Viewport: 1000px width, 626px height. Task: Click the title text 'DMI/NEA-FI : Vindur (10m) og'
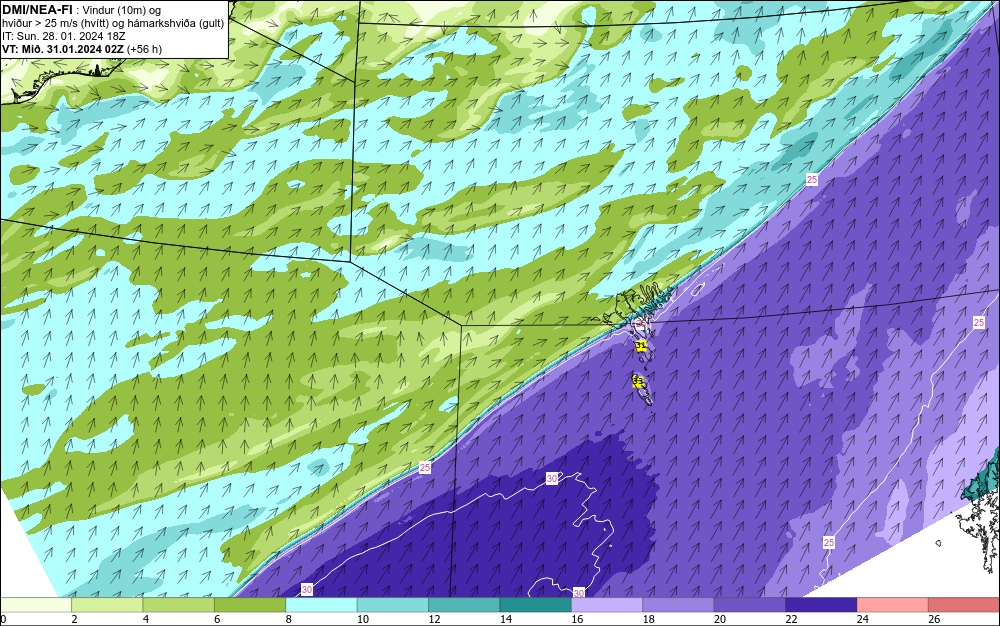[x=82, y=10]
